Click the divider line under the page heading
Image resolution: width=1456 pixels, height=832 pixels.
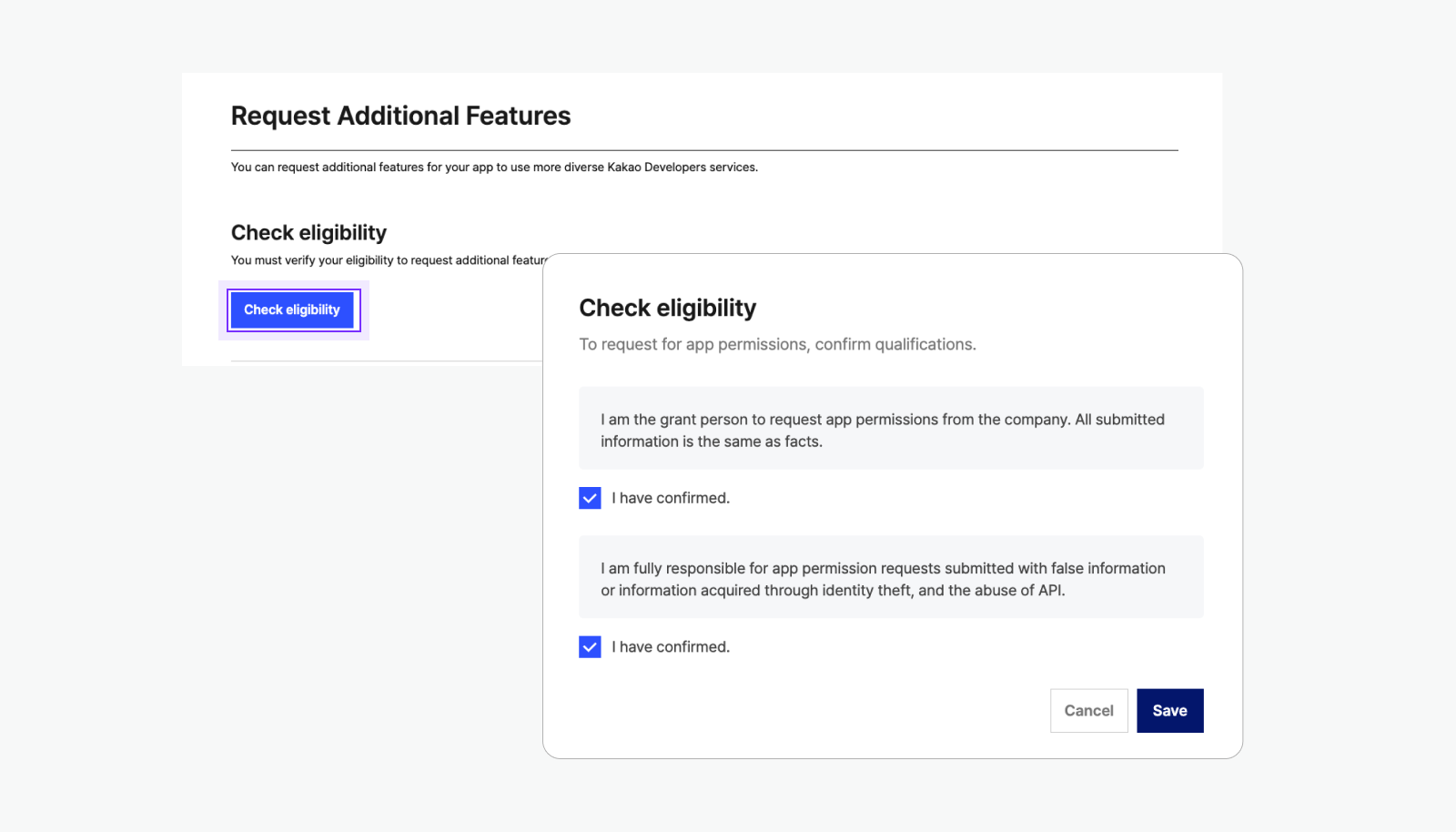click(x=703, y=150)
